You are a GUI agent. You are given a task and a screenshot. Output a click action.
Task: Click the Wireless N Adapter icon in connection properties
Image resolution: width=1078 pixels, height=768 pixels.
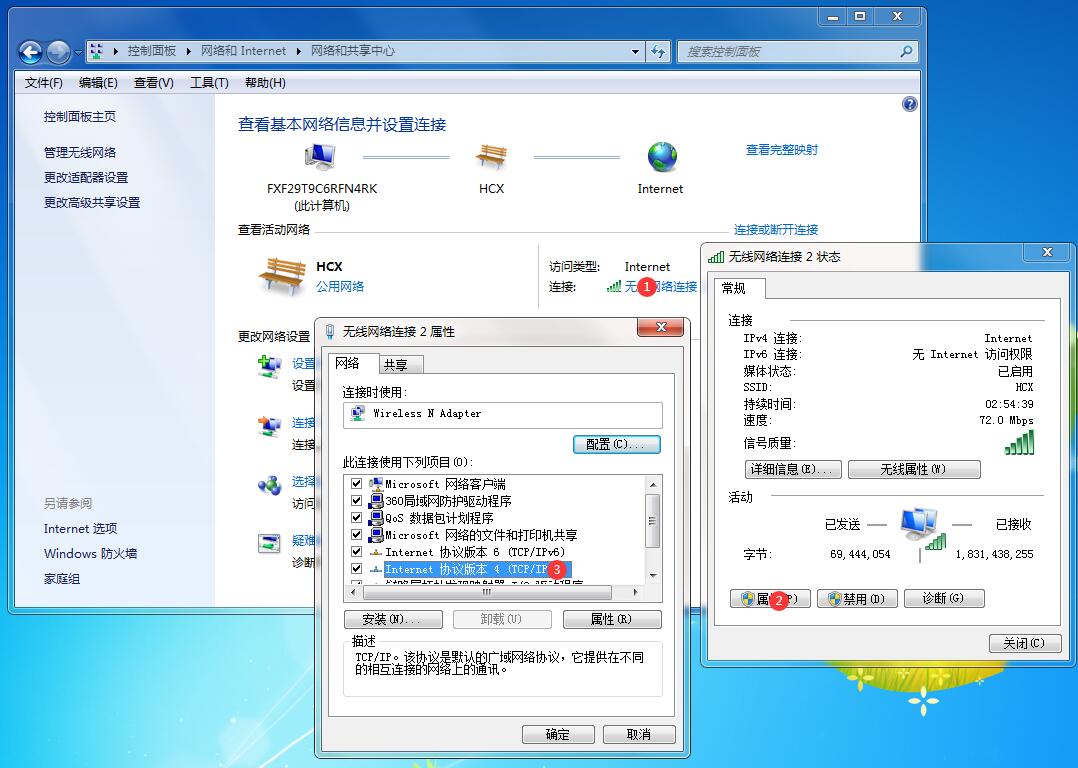click(x=355, y=414)
